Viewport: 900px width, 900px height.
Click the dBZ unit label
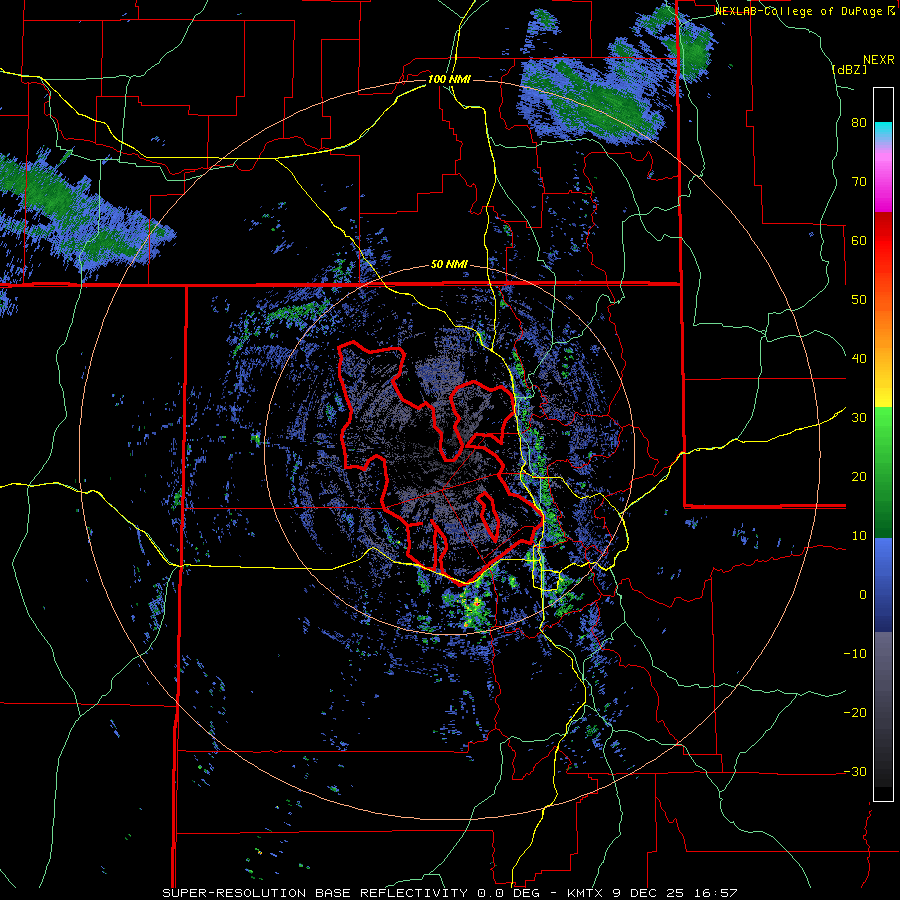point(849,69)
